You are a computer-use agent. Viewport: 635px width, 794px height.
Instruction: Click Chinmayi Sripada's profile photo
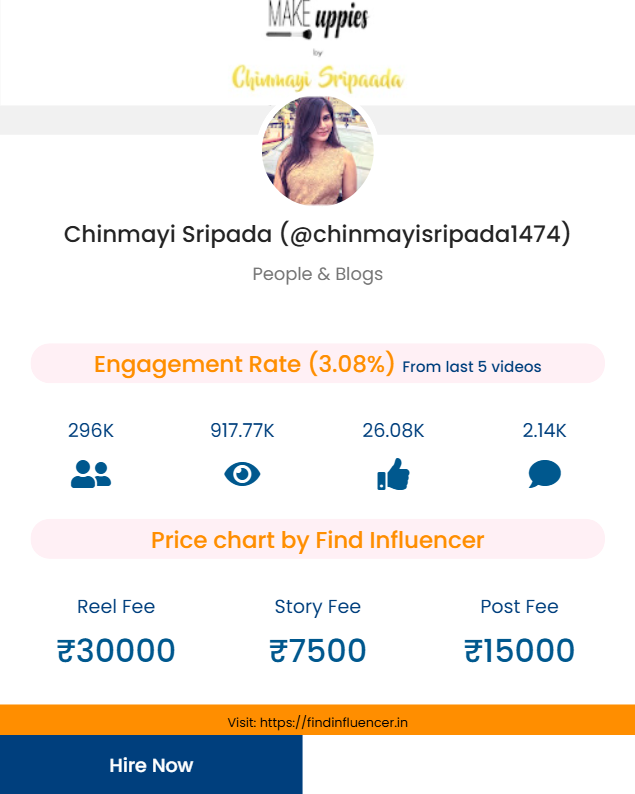[317, 151]
